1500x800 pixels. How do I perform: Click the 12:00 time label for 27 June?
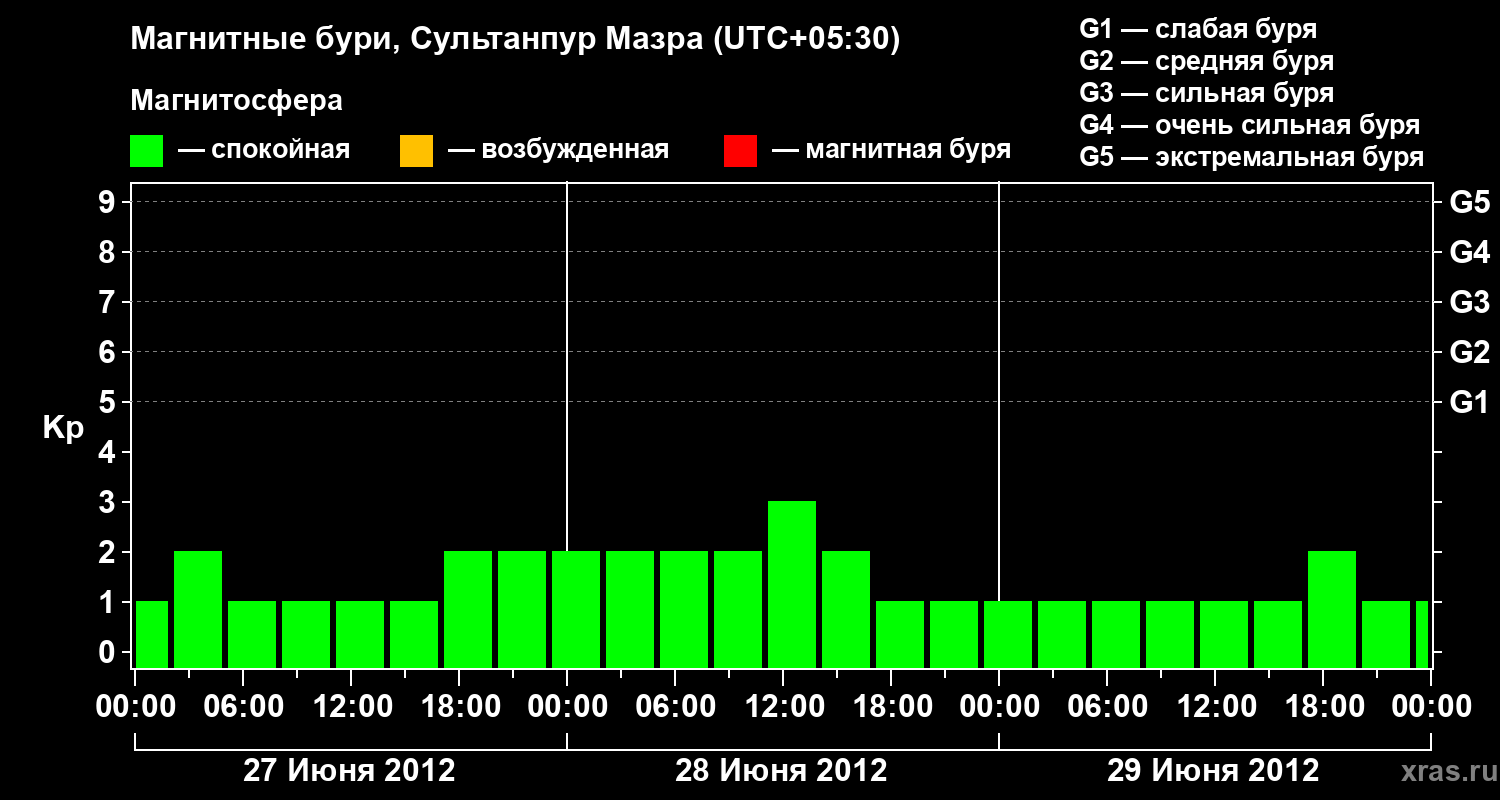click(x=351, y=706)
